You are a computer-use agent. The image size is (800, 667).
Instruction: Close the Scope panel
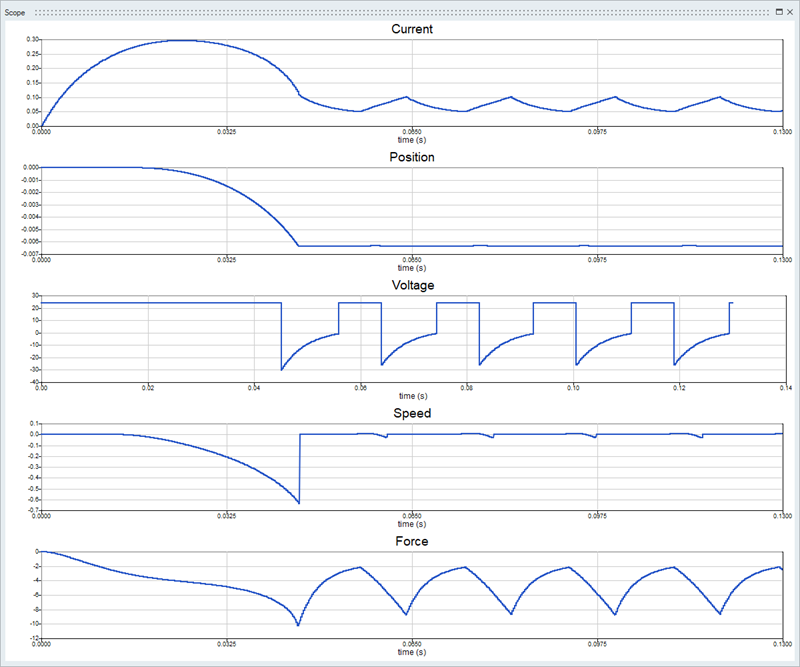[789, 12]
